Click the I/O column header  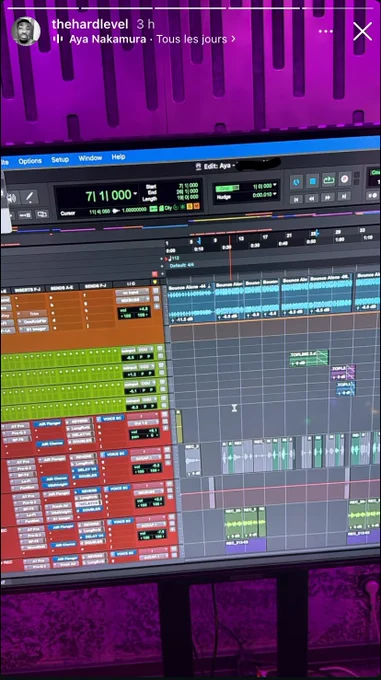tap(130, 284)
